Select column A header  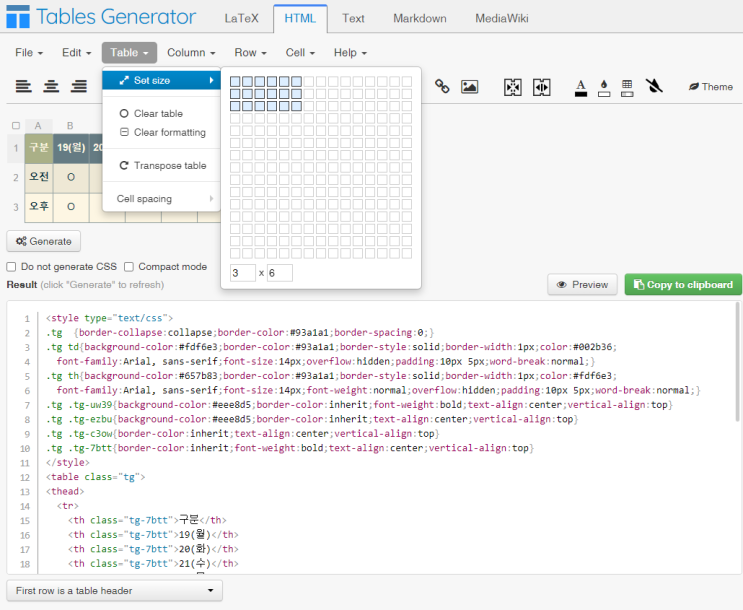38,126
